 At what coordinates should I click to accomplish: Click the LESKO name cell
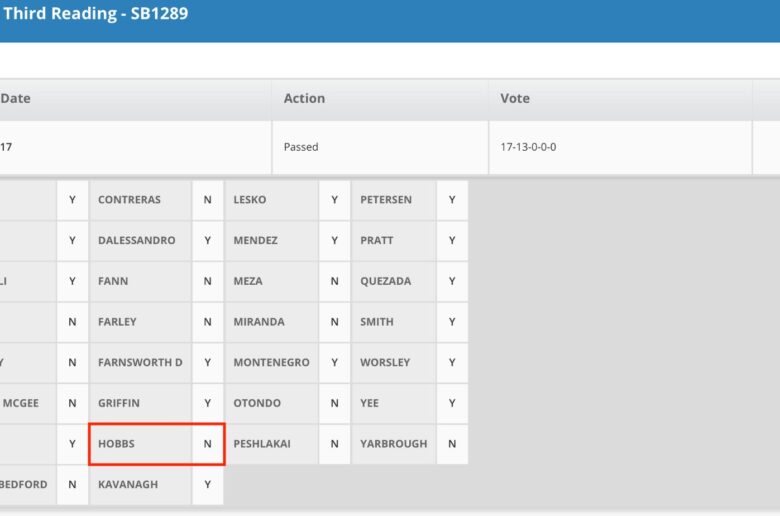[x=271, y=200]
